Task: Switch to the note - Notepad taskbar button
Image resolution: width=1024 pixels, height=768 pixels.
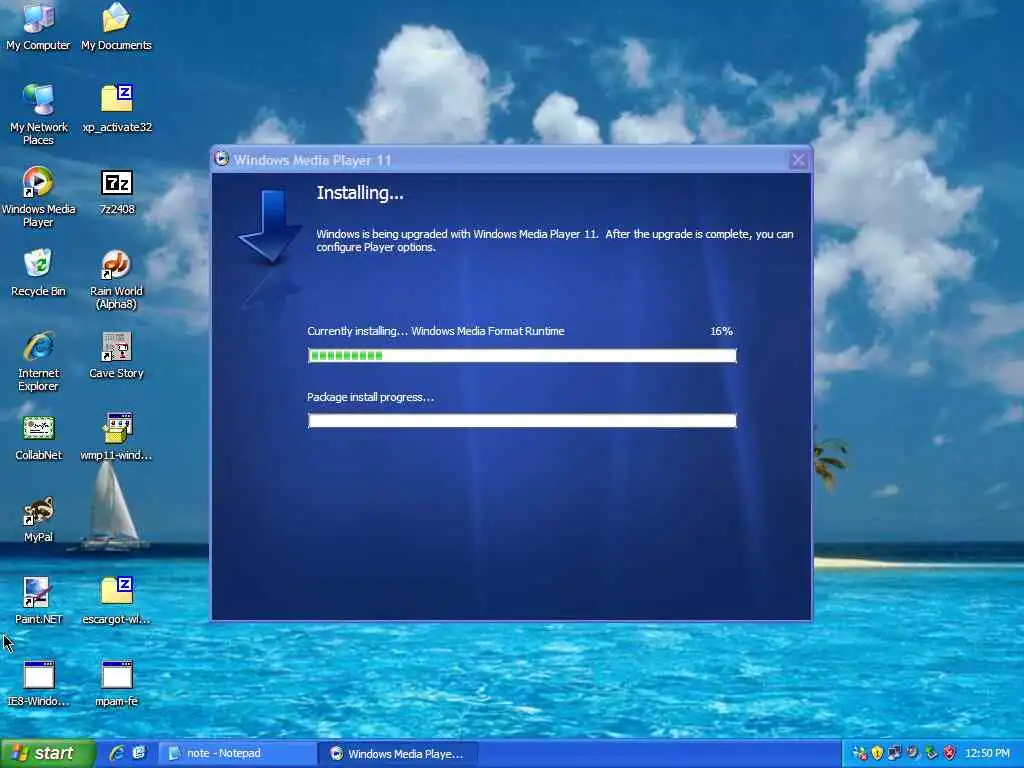Action: pos(237,754)
